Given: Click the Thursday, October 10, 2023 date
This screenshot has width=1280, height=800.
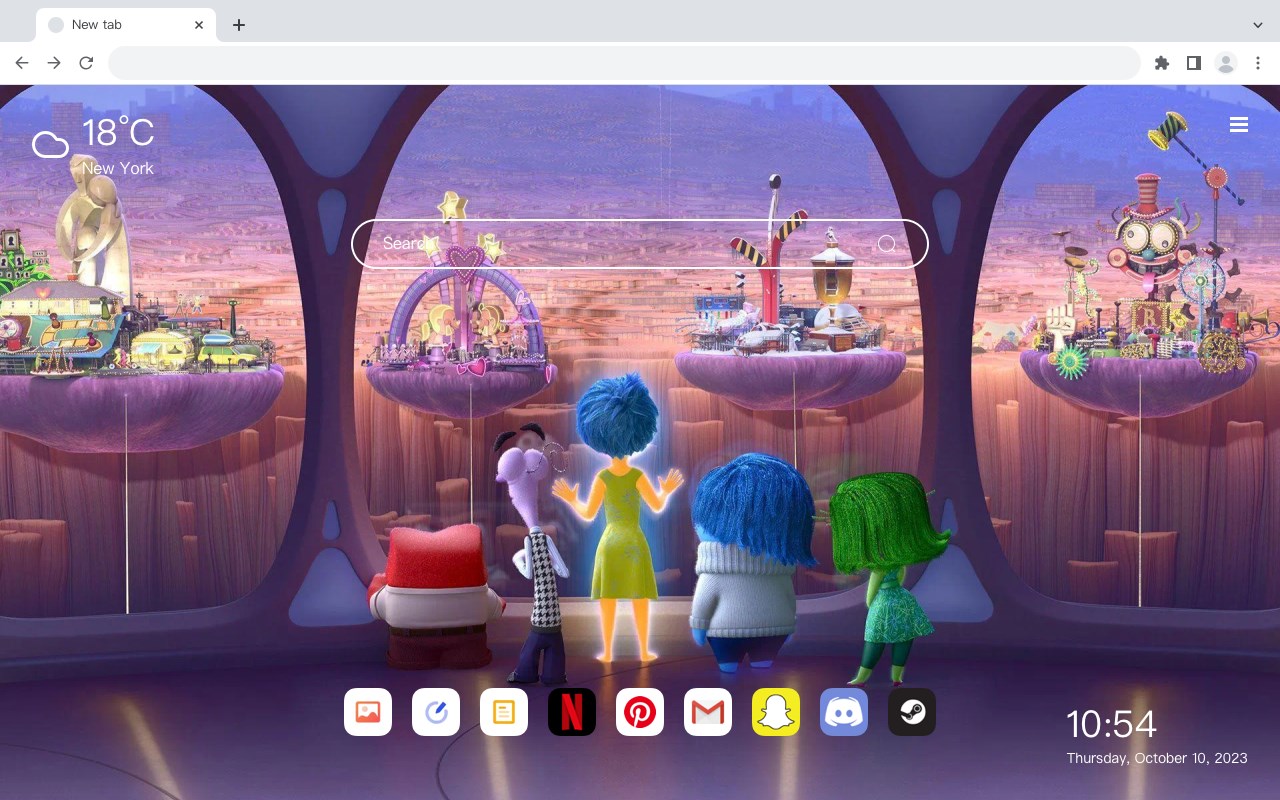Looking at the screenshot, I should pyautogui.click(x=1157, y=758).
